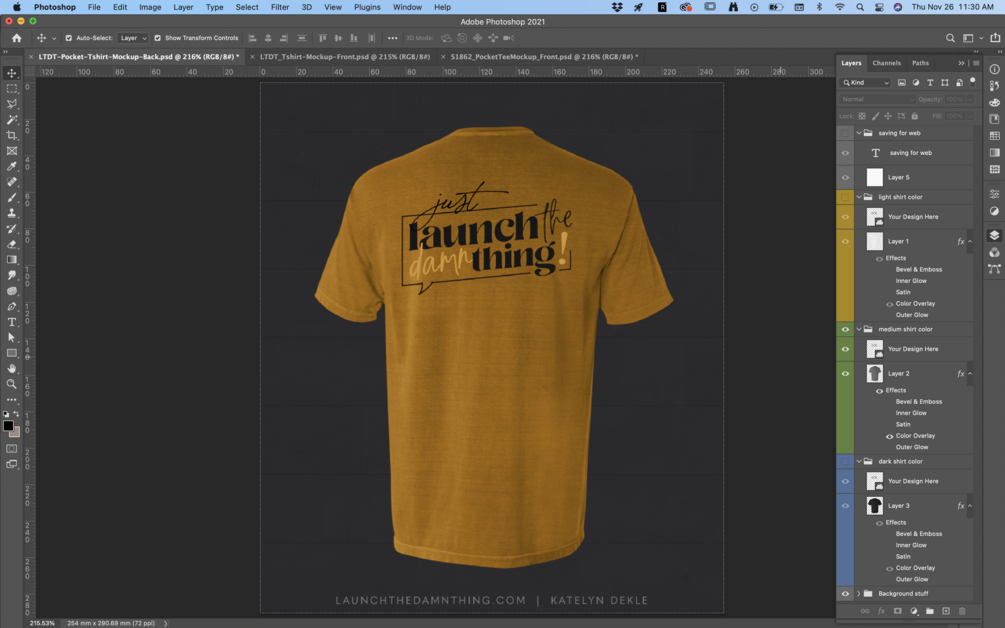This screenshot has width=1005, height=628.
Task: Select the Pen tool
Action: tap(12, 306)
